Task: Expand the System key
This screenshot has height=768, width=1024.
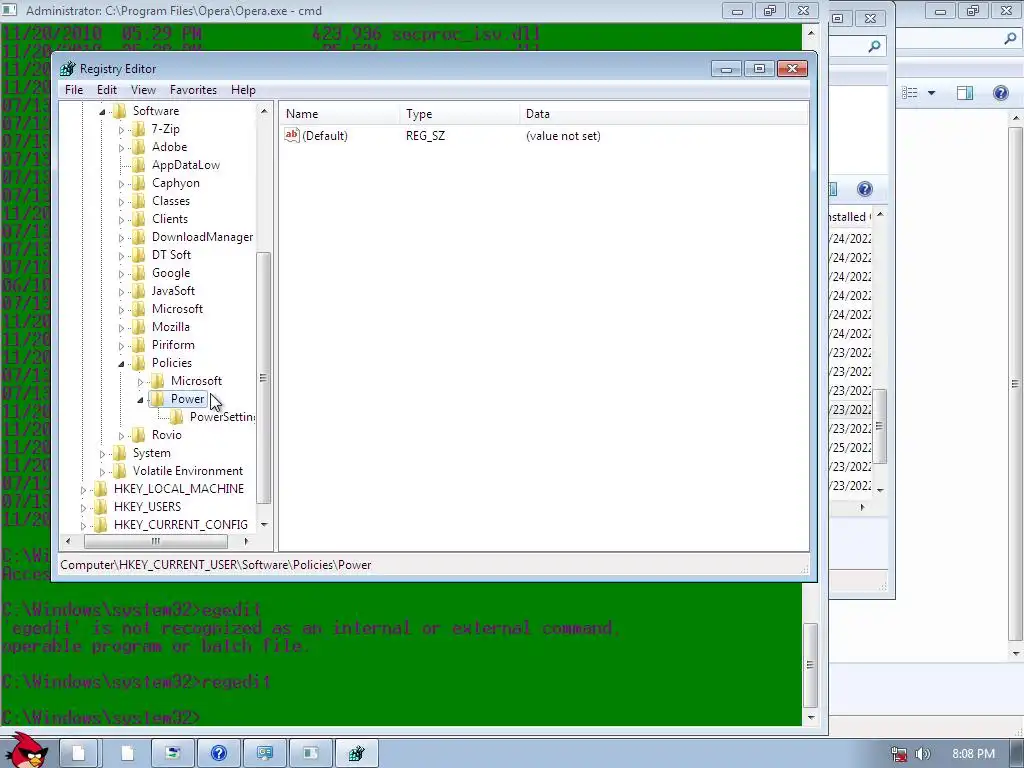Action: (102, 453)
